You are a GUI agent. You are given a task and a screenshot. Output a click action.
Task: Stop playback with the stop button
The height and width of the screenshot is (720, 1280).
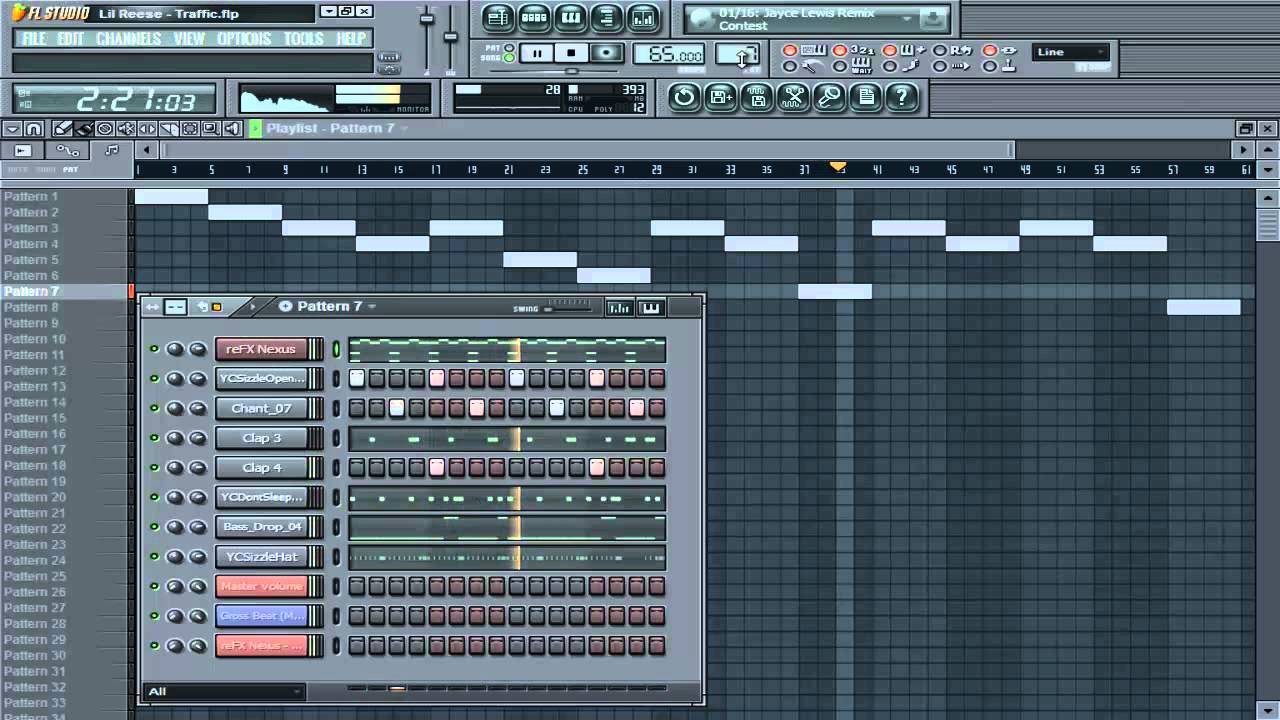571,53
